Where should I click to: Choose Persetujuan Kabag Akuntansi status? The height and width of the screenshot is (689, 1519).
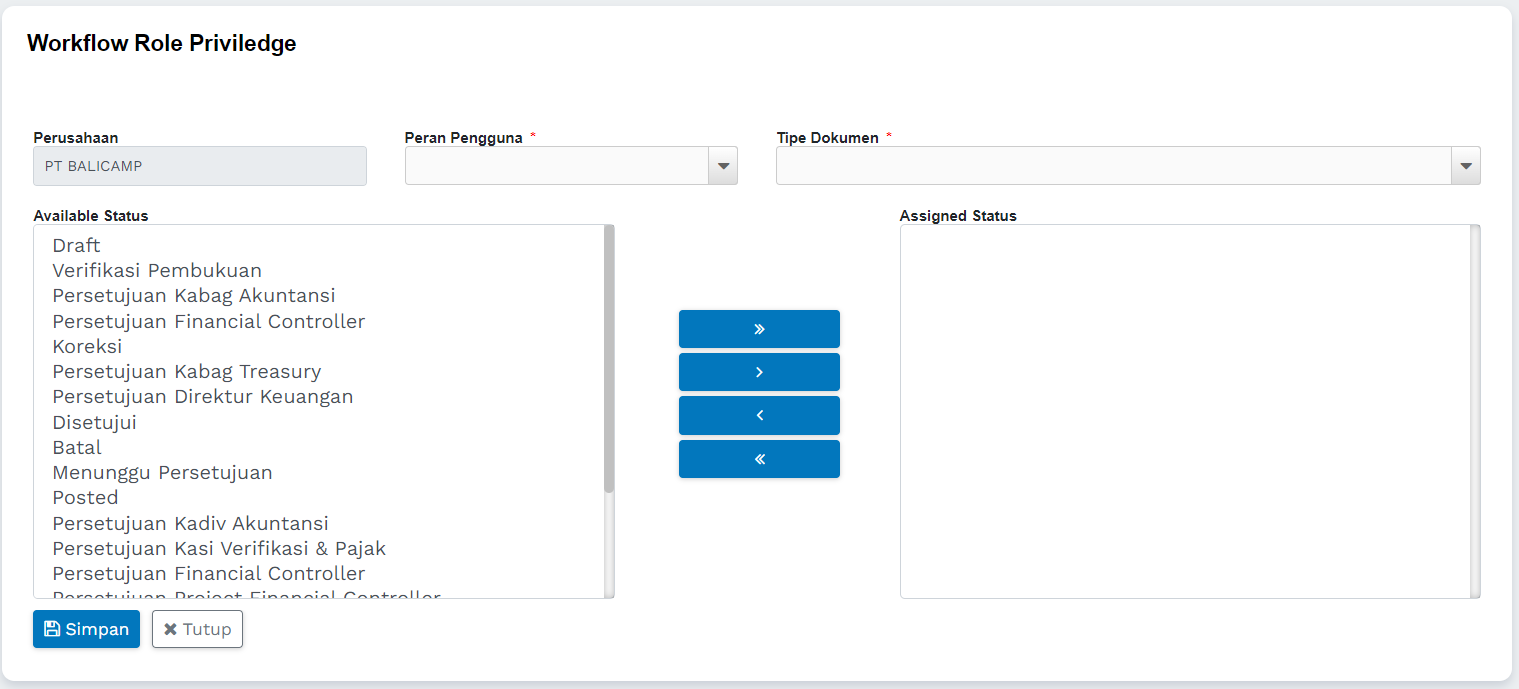[x=194, y=296]
